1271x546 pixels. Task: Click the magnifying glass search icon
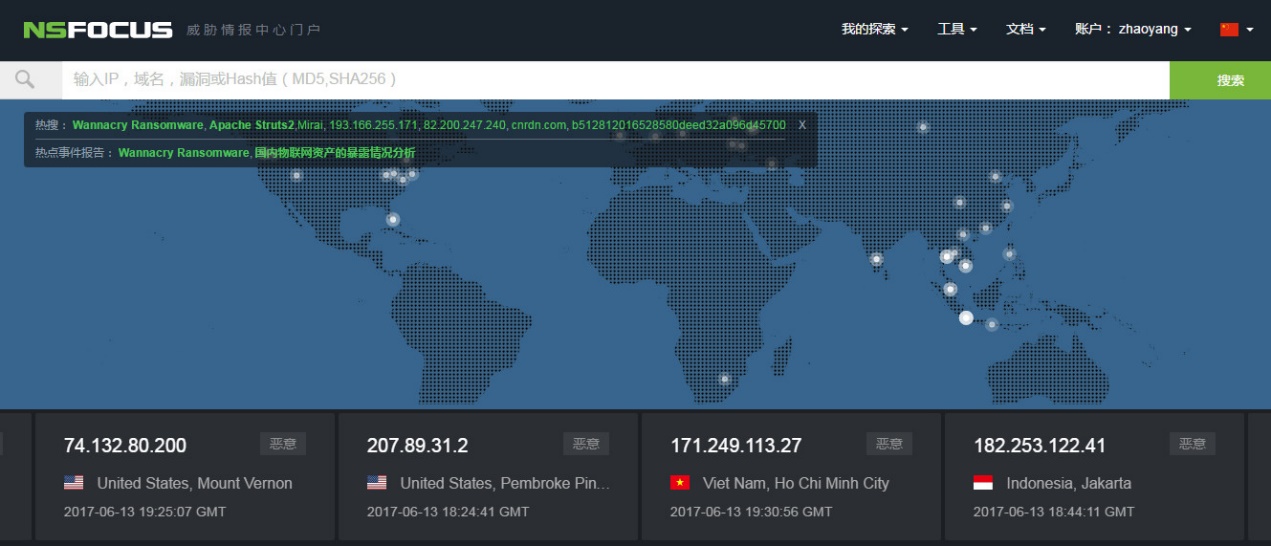[x=26, y=80]
